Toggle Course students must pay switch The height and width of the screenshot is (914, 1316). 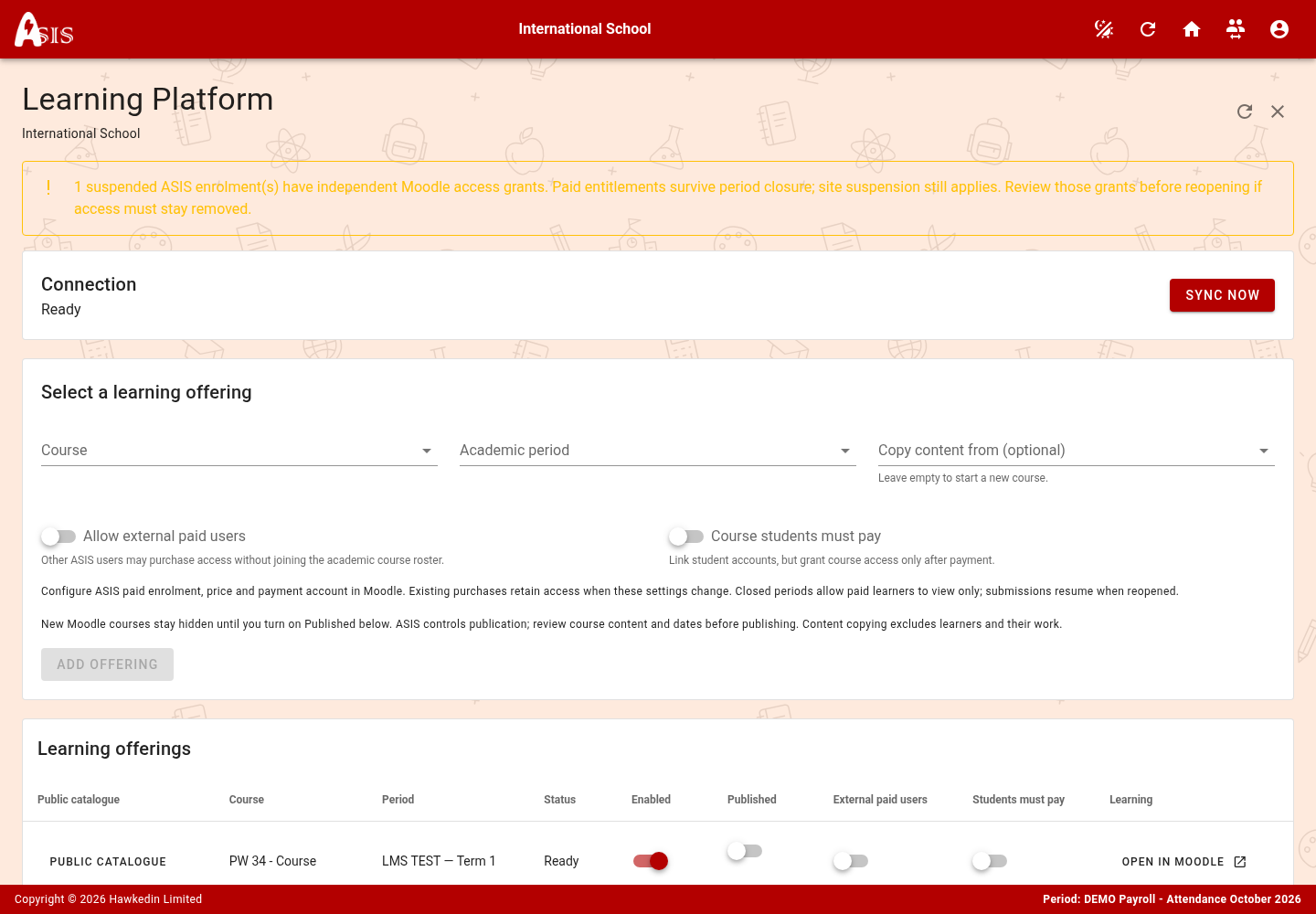tap(686, 537)
